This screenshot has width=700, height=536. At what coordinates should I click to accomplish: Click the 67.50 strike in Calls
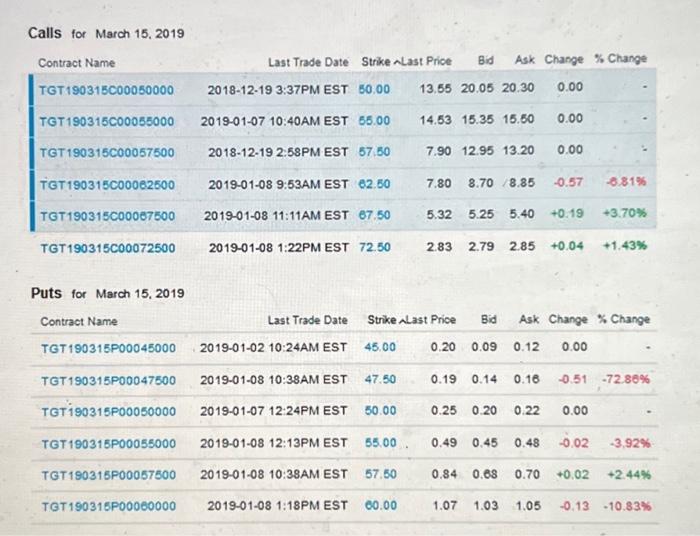tap(375, 215)
